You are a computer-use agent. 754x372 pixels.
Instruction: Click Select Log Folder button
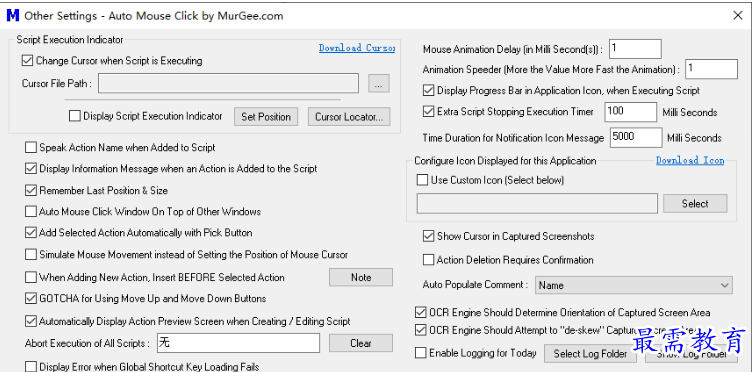pyautogui.click(x=590, y=354)
